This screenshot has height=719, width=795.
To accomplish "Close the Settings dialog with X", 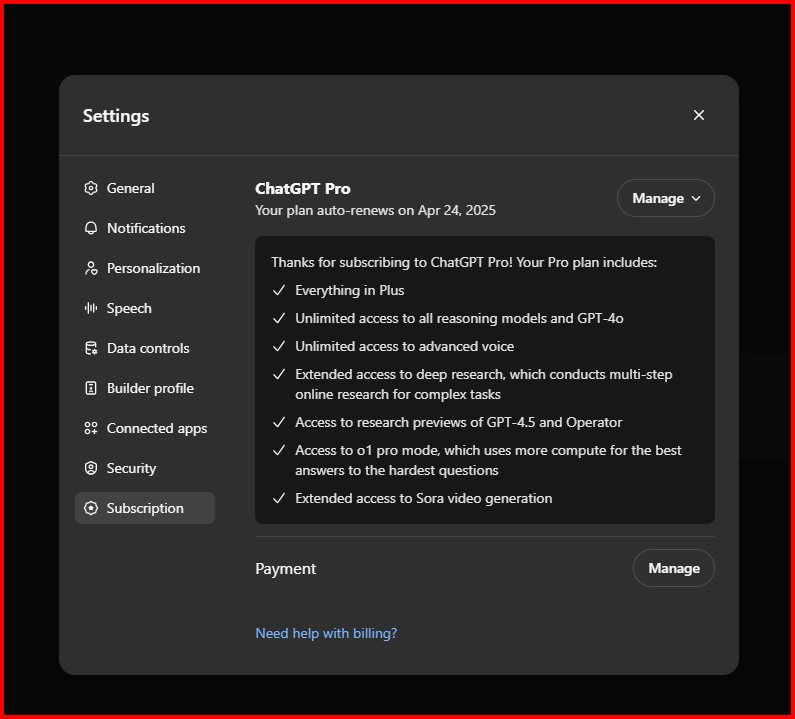I will pos(699,115).
